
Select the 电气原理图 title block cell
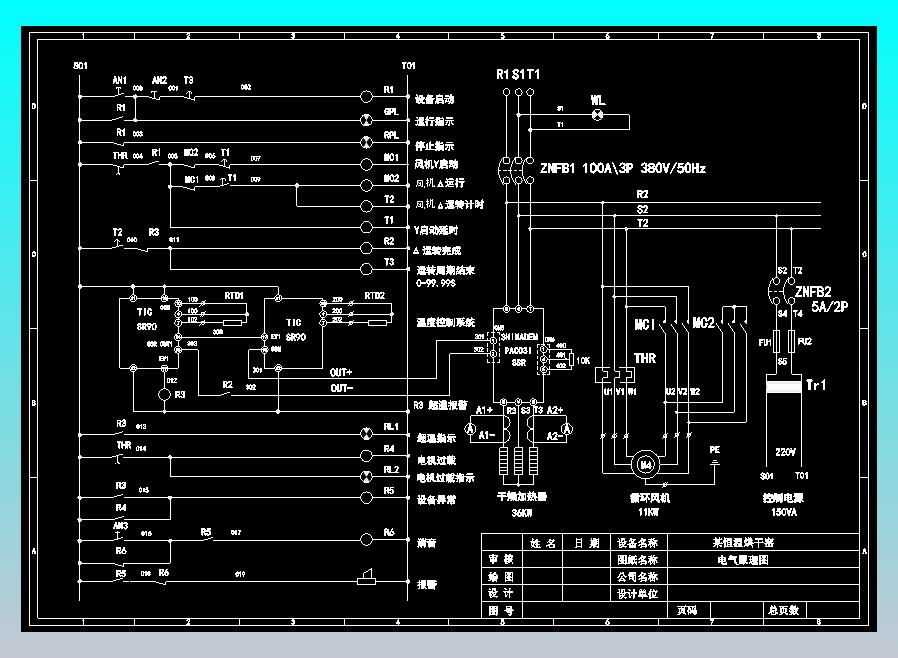(743, 560)
